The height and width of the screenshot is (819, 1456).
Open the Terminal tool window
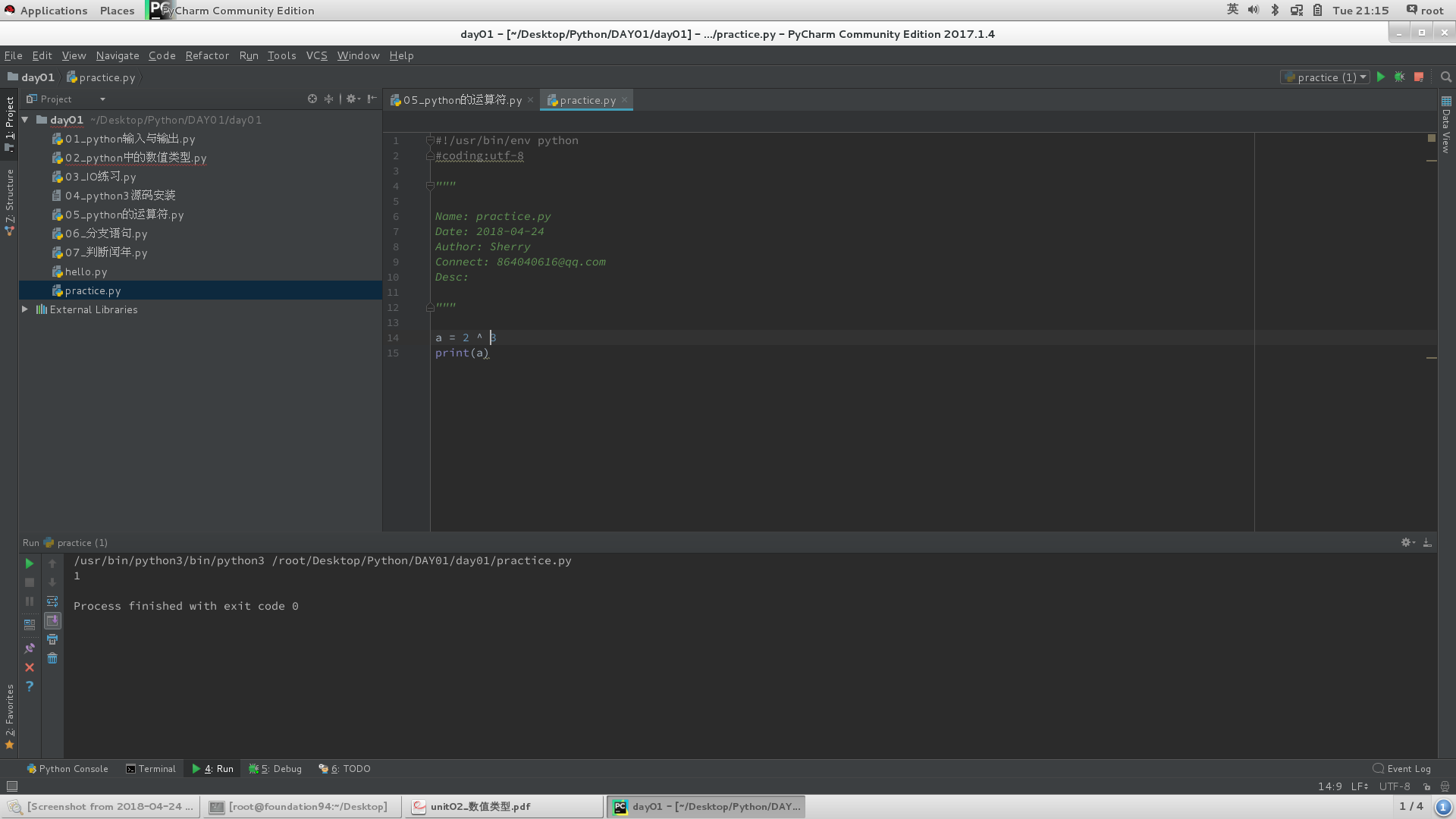[x=151, y=768]
